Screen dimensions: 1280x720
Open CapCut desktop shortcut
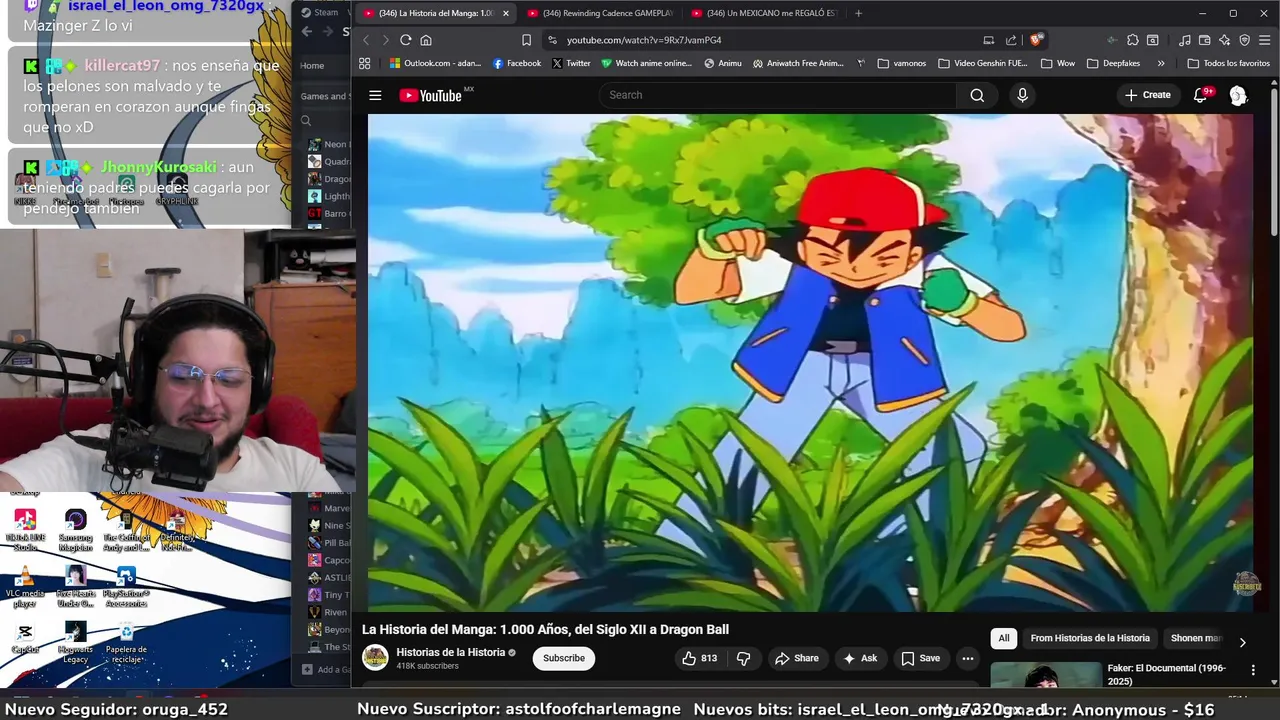[x=25, y=638]
